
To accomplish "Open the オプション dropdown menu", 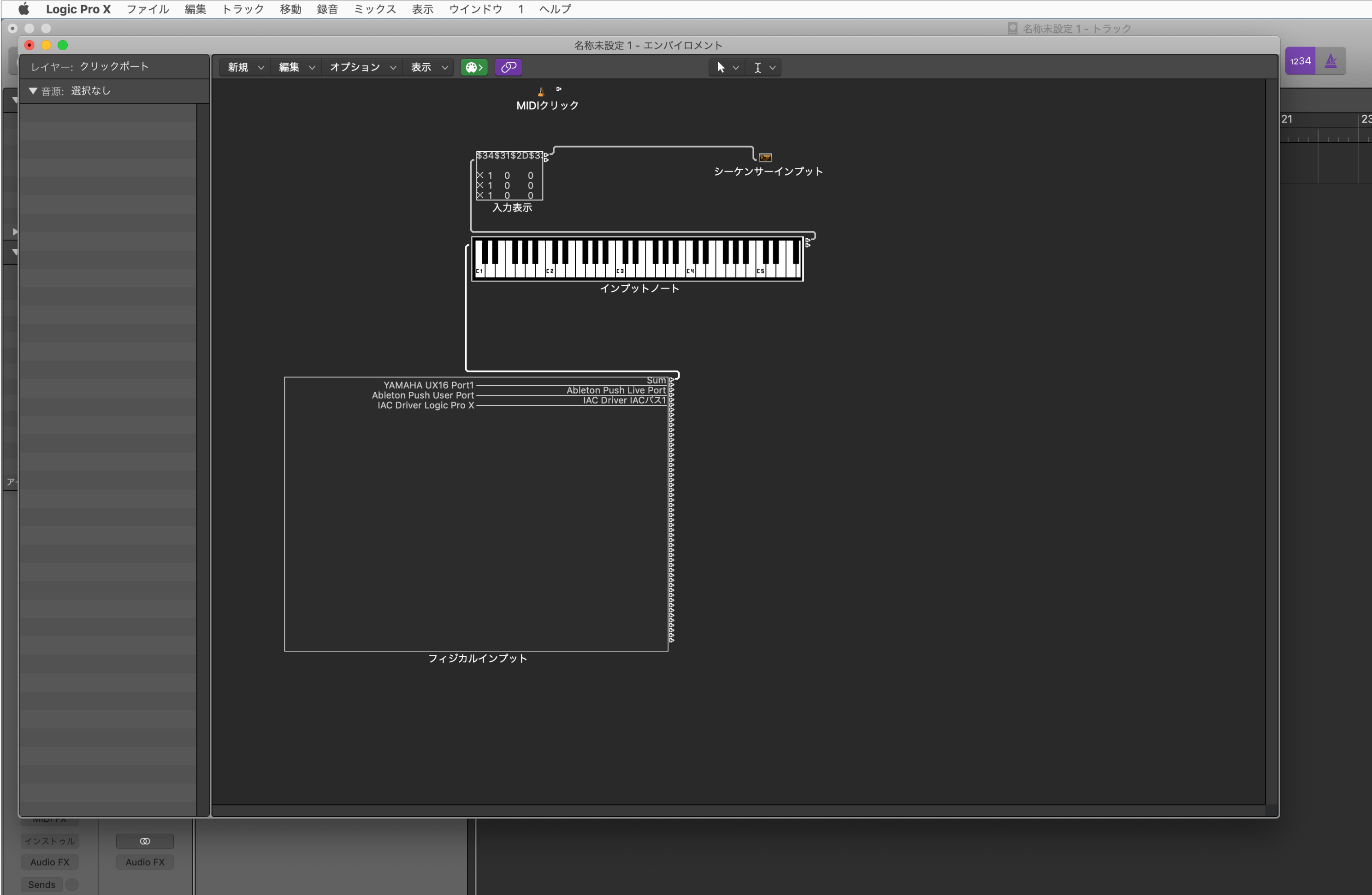I will pyautogui.click(x=362, y=67).
